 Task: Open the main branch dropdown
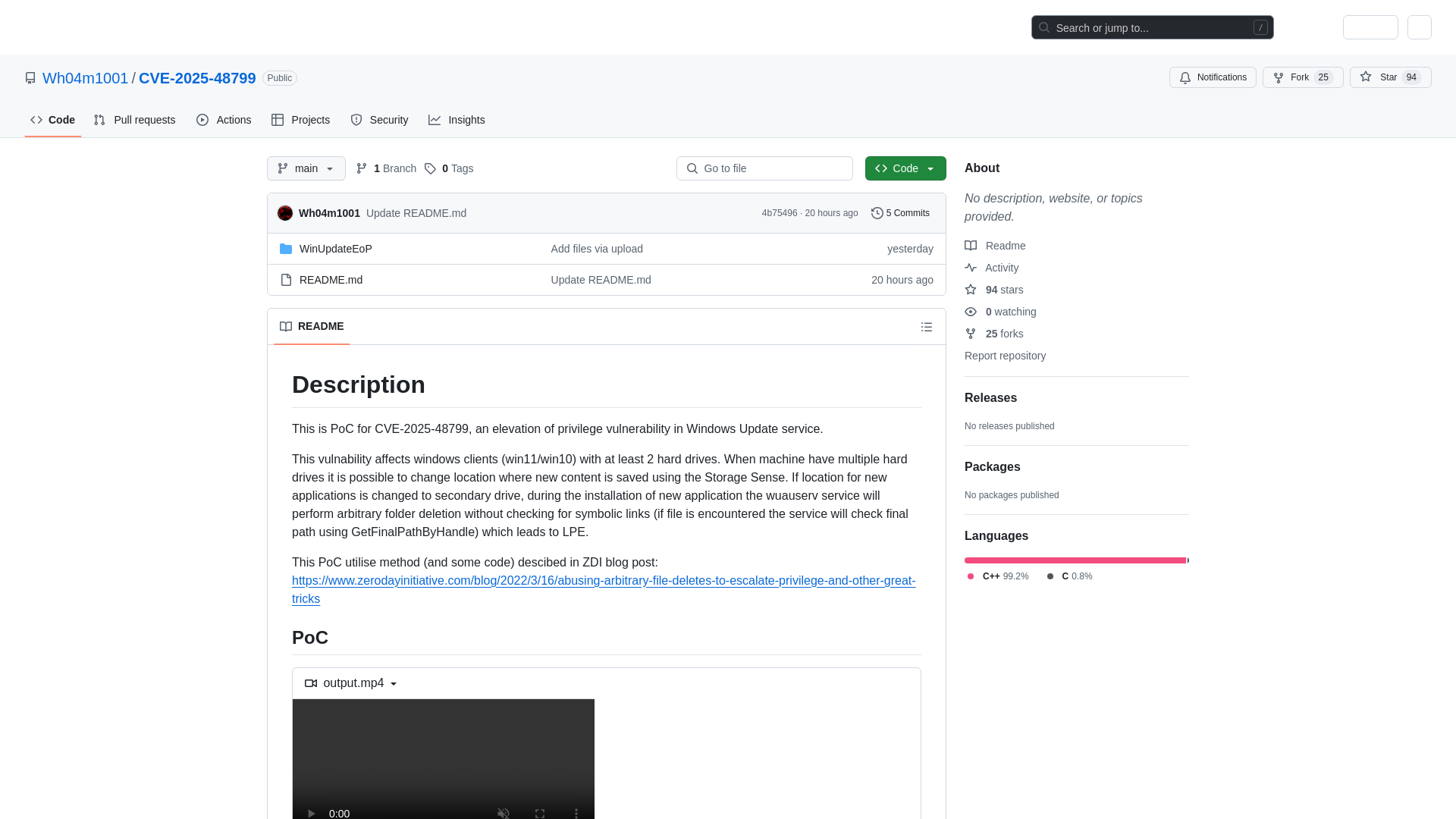click(306, 168)
